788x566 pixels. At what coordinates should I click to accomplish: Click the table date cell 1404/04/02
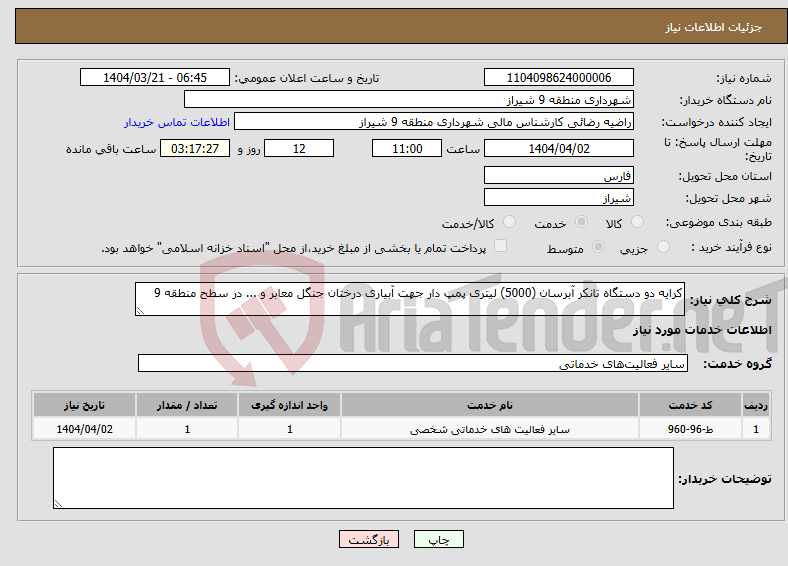(84, 429)
